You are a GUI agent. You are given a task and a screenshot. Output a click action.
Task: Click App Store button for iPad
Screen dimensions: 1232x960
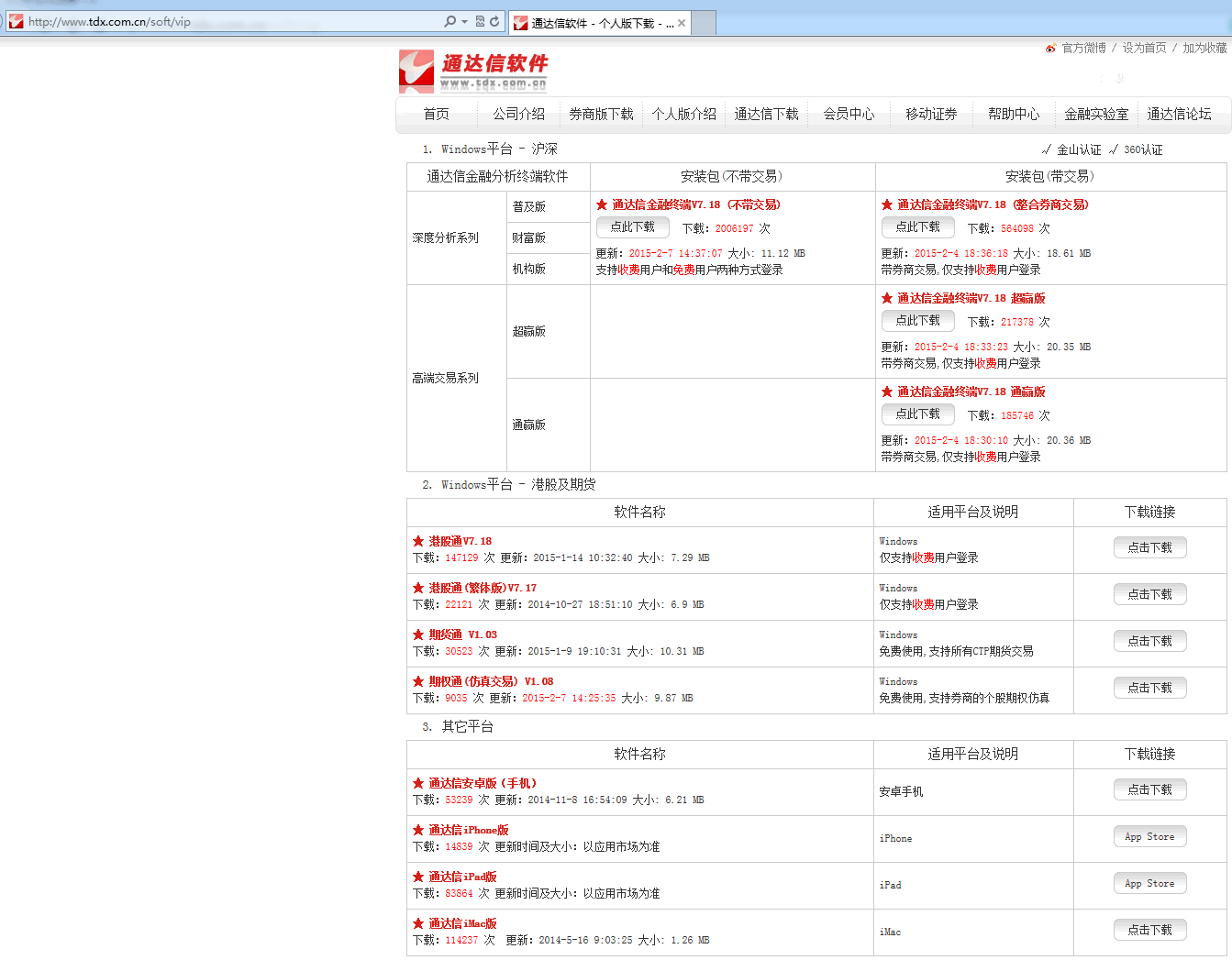click(1149, 883)
